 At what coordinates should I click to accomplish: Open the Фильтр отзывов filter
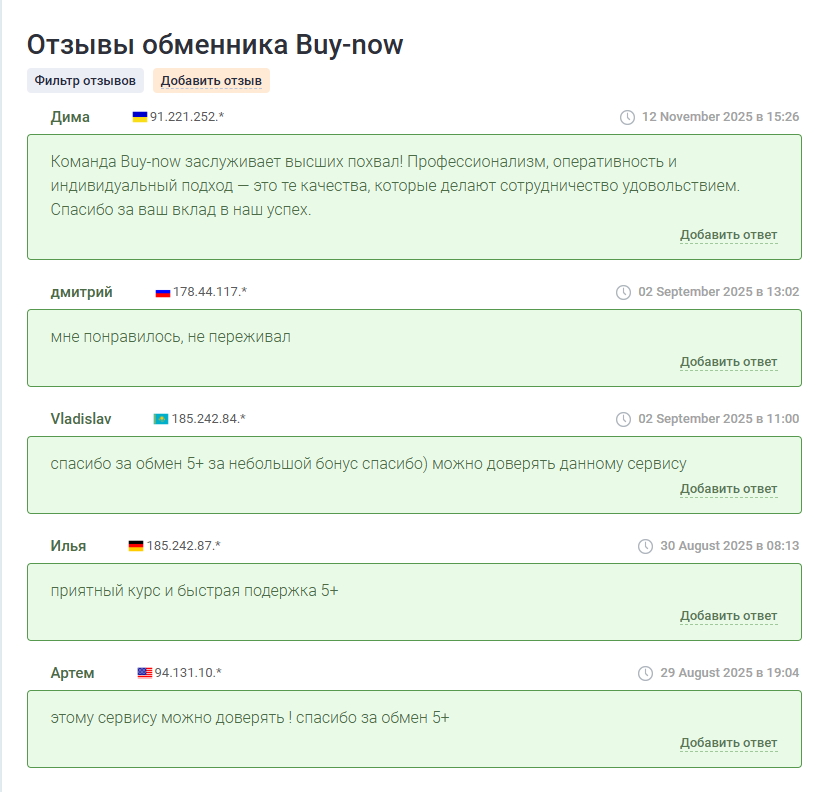coord(85,81)
